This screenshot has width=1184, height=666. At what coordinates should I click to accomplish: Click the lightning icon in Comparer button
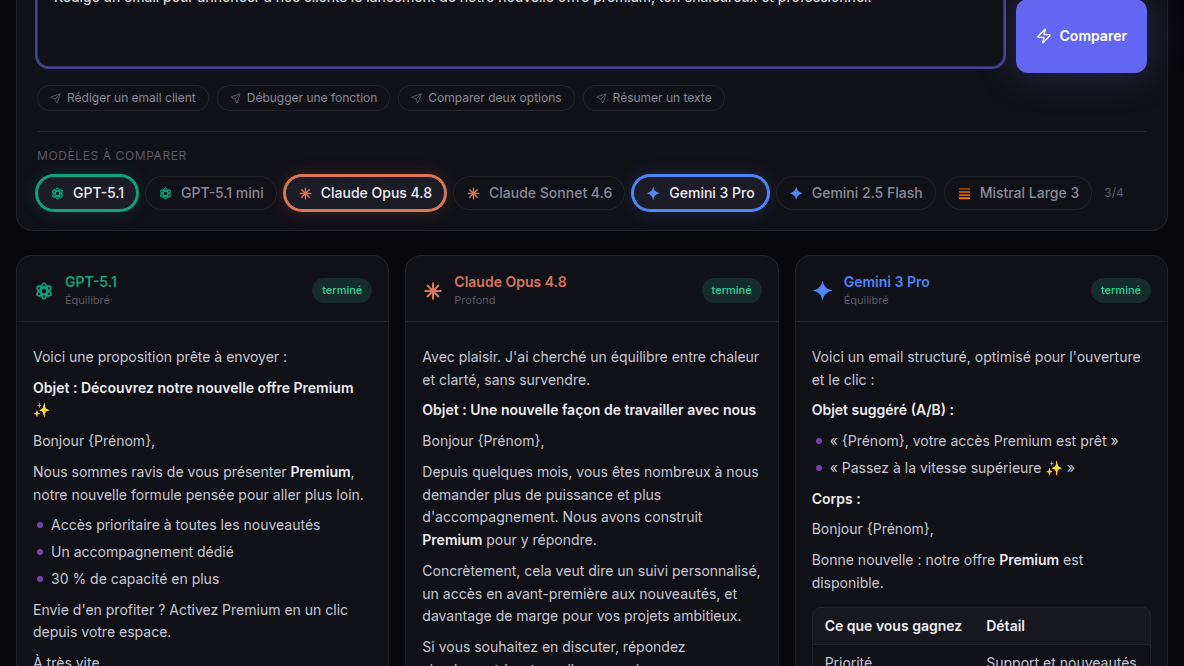(1044, 36)
